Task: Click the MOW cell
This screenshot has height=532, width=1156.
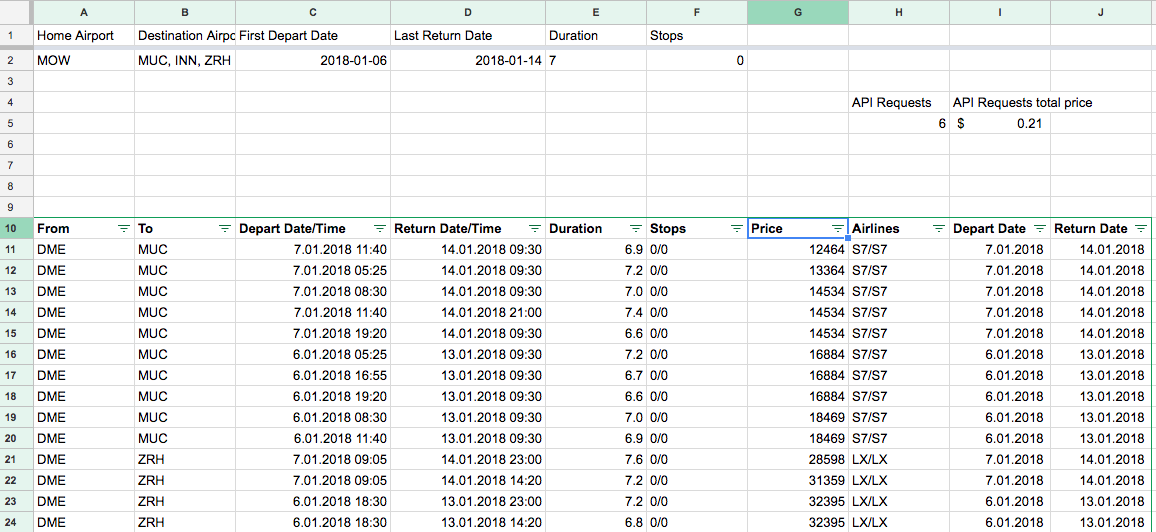Action: tap(84, 60)
